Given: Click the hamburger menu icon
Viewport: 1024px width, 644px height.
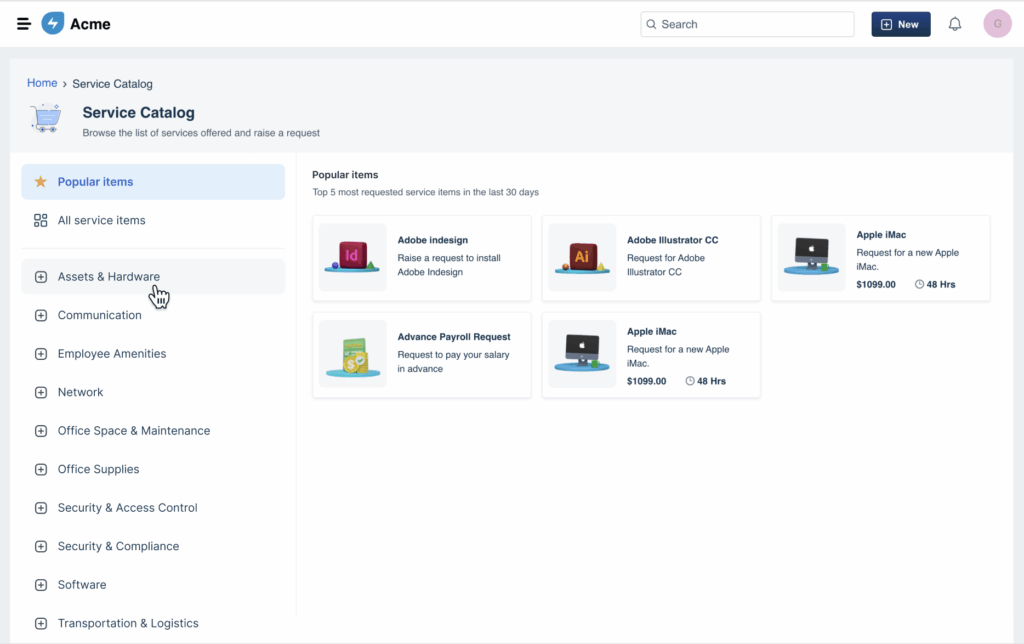Looking at the screenshot, I should point(23,23).
